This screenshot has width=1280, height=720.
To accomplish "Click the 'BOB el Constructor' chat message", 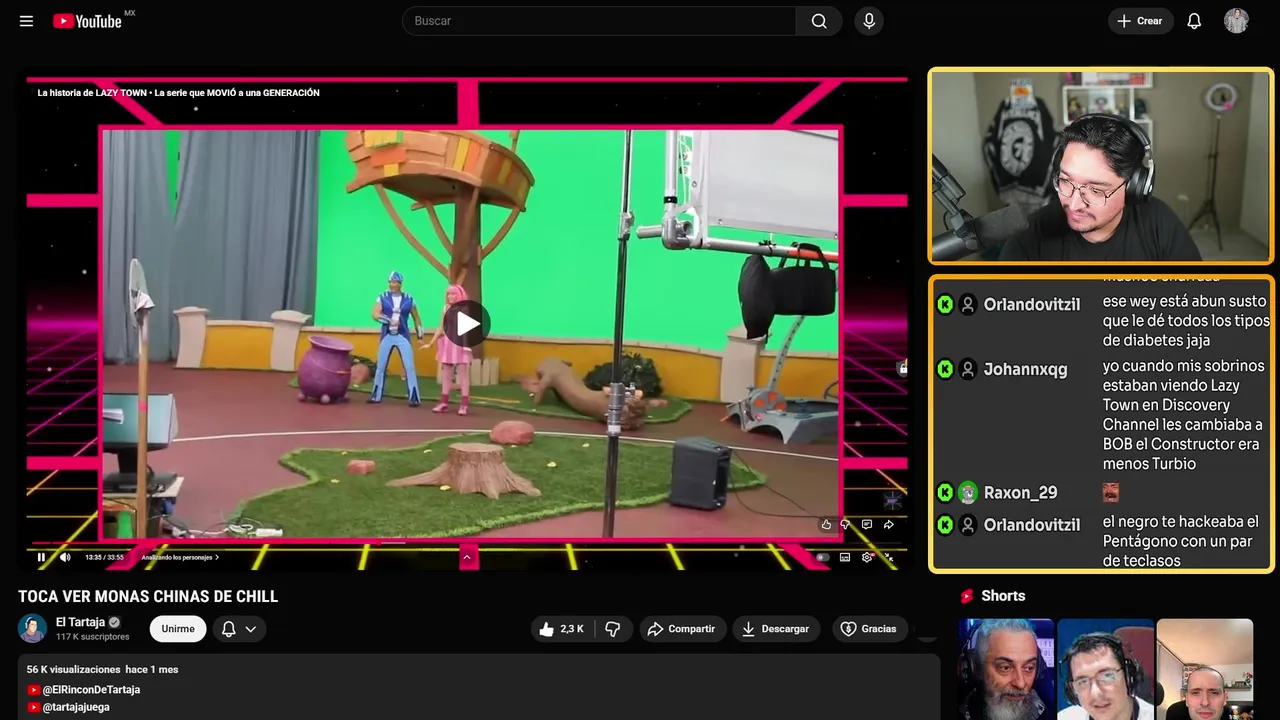I will tap(1183, 414).
